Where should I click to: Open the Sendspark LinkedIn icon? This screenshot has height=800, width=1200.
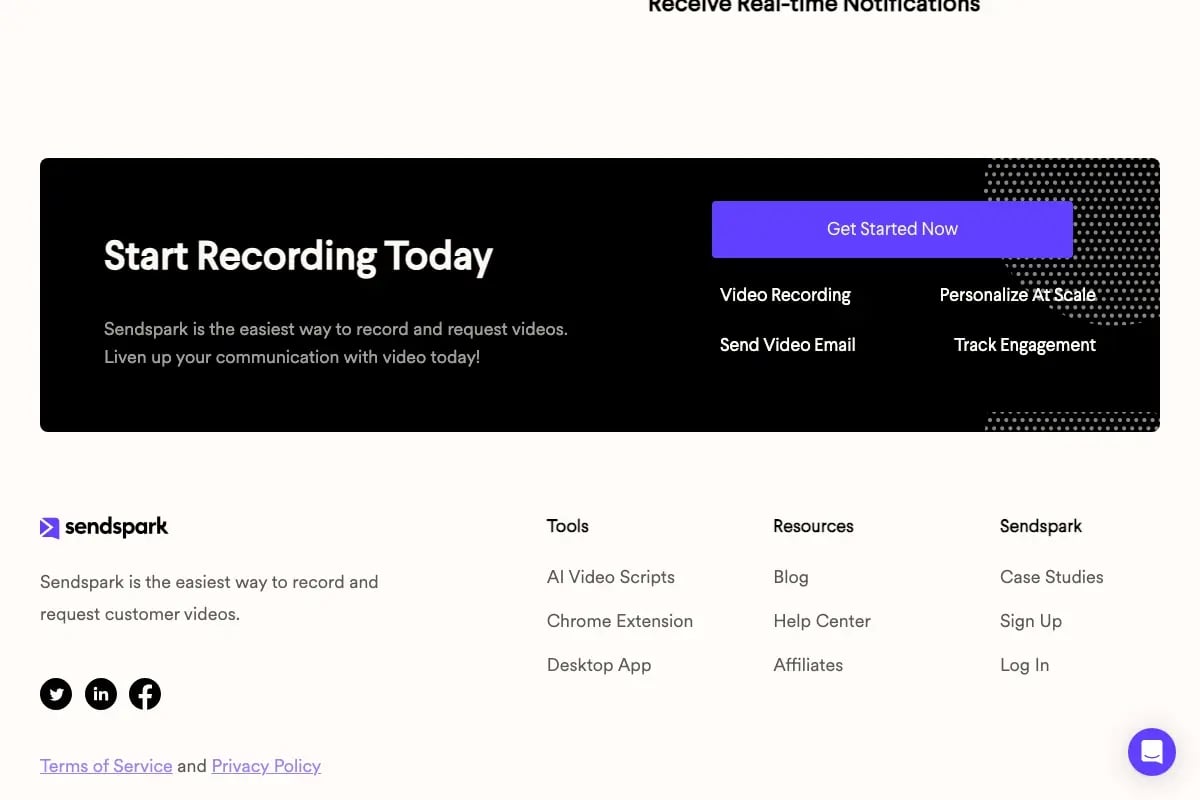tap(101, 694)
